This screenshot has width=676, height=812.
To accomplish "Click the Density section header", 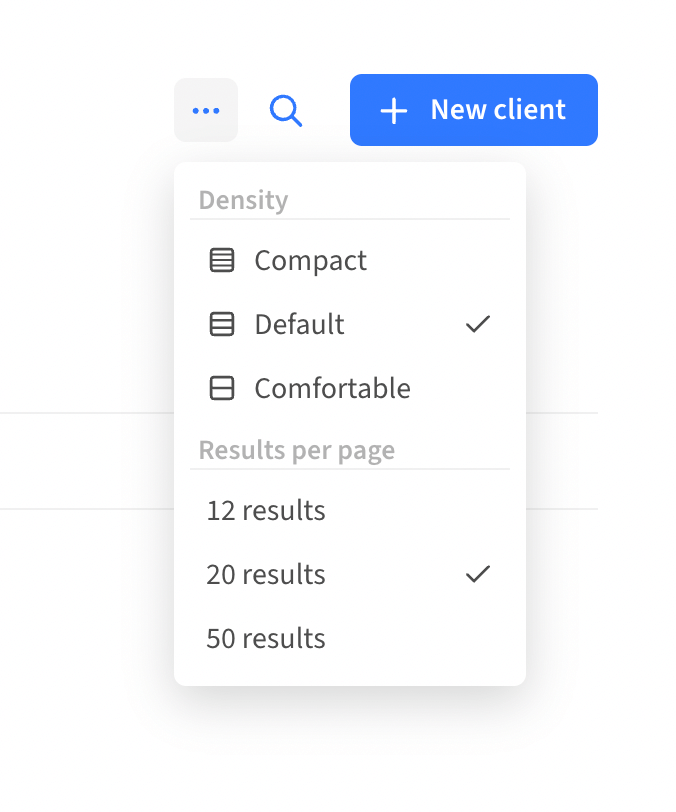I will tap(243, 200).
